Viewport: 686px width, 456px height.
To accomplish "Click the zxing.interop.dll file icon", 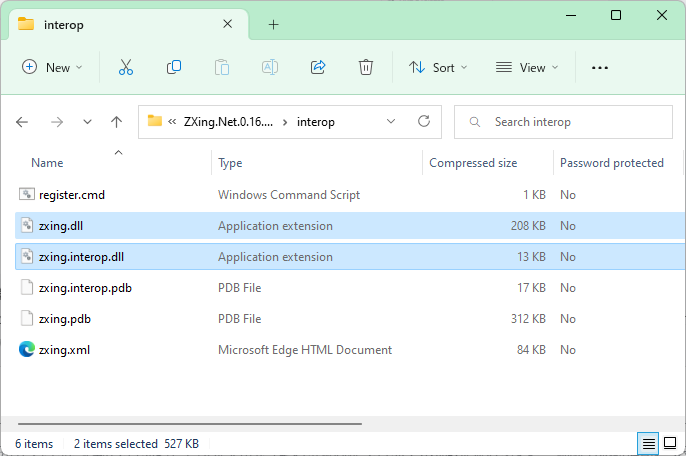I will pos(27,256).
